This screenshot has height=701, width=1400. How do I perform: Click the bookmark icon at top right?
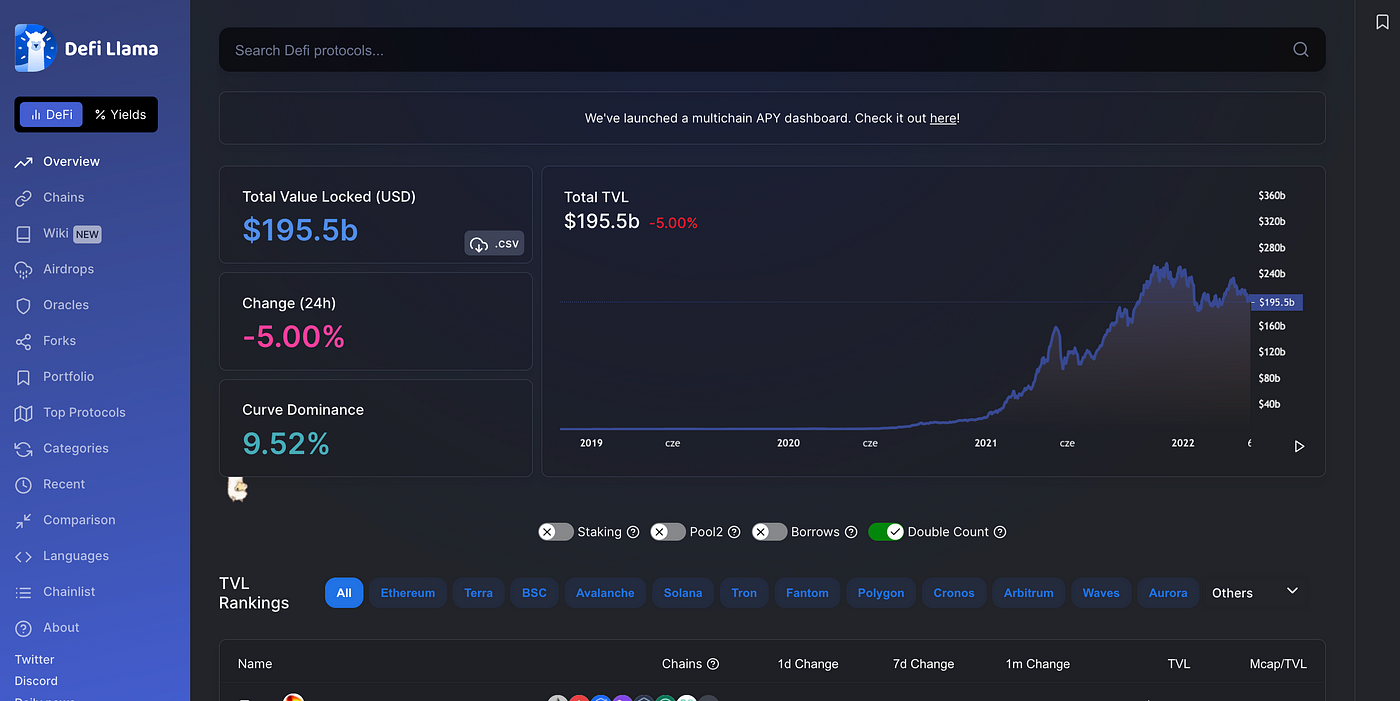1383,22
